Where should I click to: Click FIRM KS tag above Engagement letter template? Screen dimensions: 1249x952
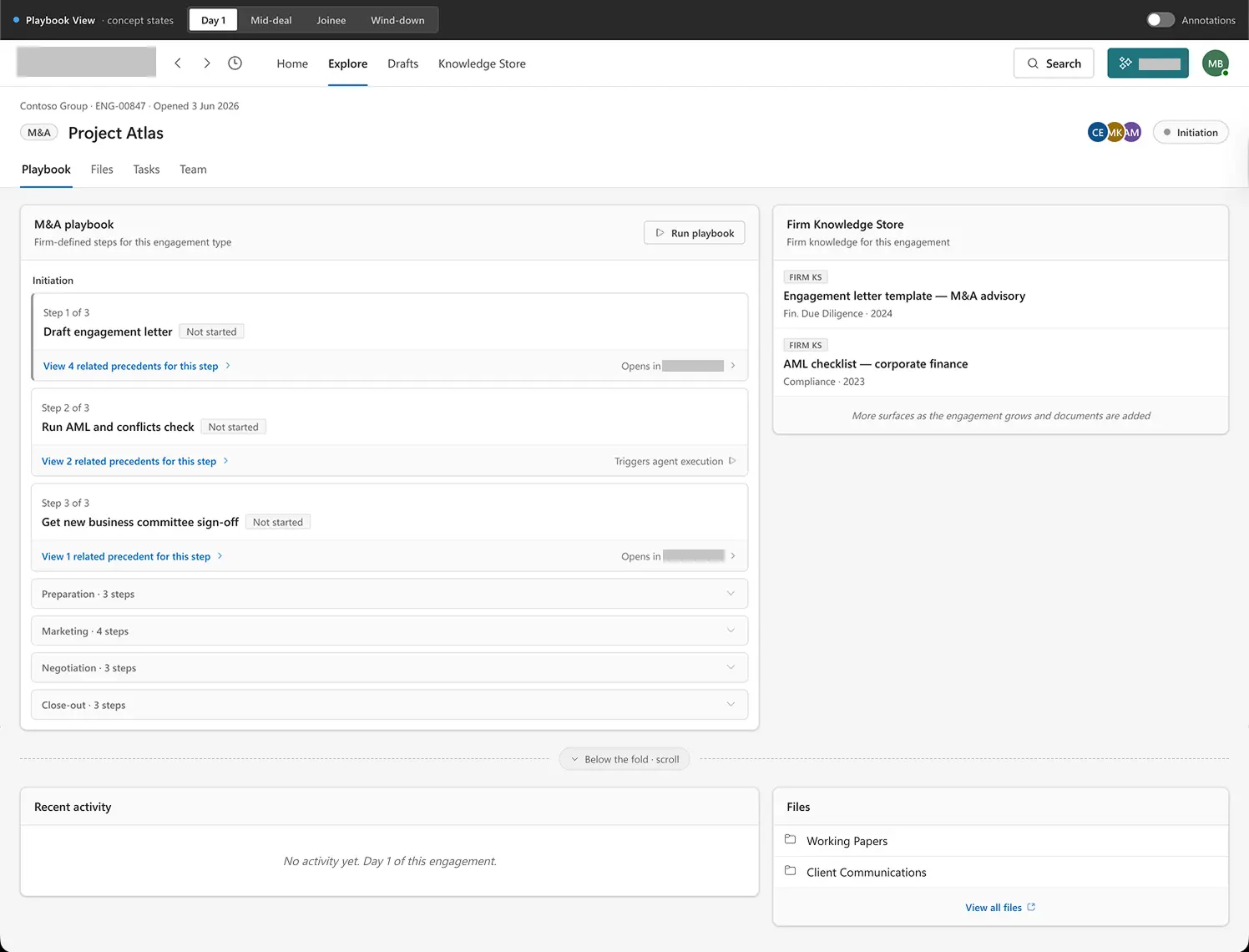point(805,277)
